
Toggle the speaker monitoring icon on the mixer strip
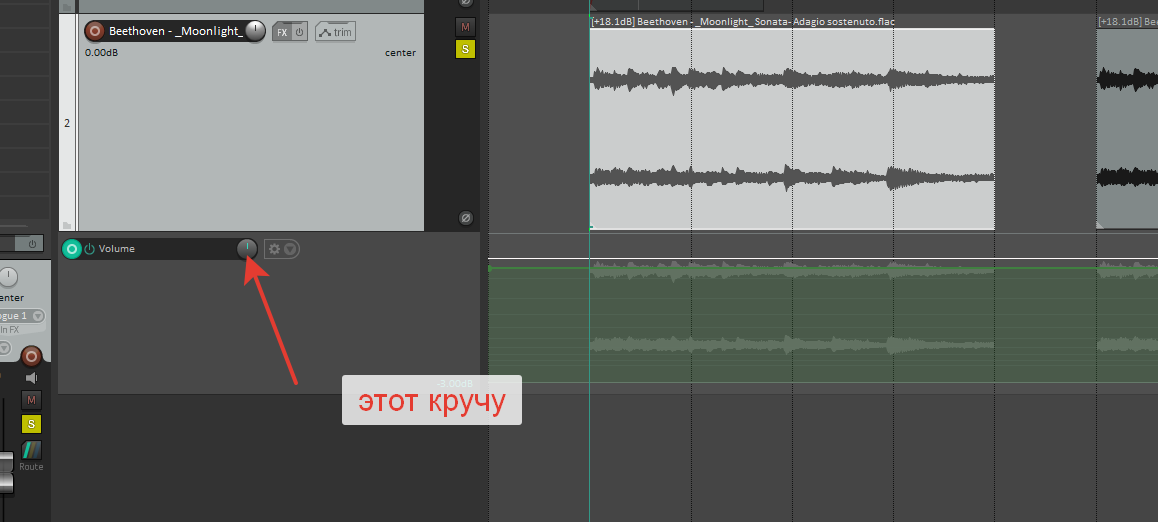(31, 378)
